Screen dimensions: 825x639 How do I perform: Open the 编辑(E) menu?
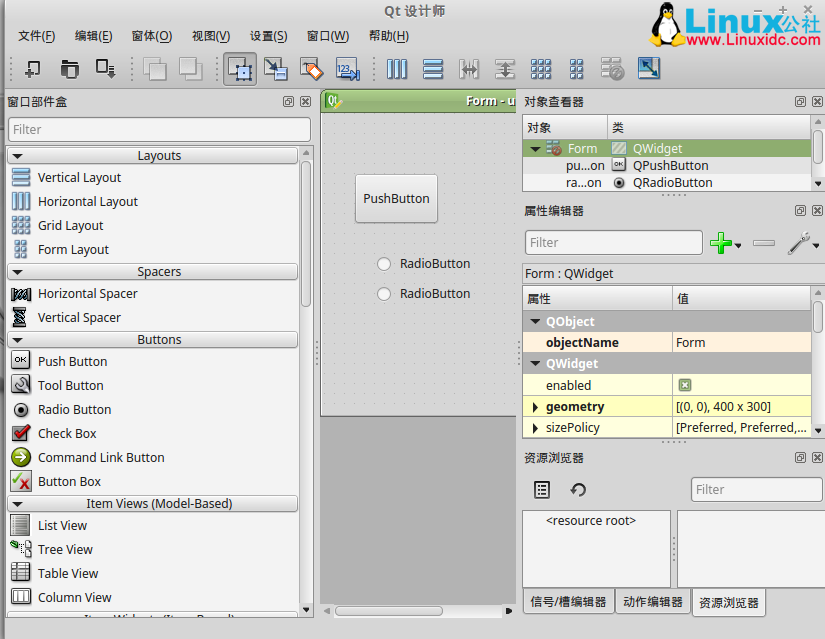coord(93,36)
